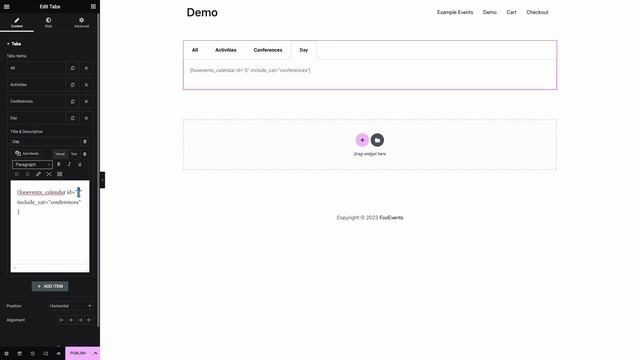
Task: Toggle bold formatting in editor
Action: [58, 164]
